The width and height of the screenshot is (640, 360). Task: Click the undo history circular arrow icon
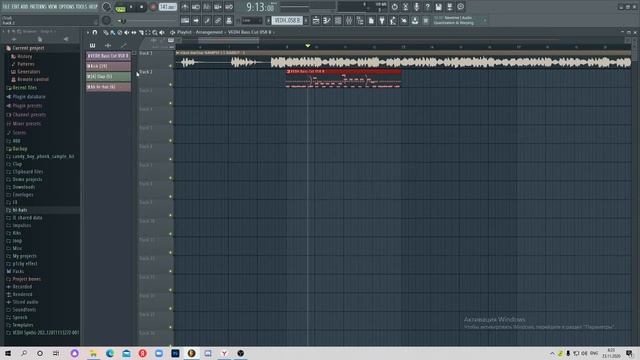click(x=394, y=7)
